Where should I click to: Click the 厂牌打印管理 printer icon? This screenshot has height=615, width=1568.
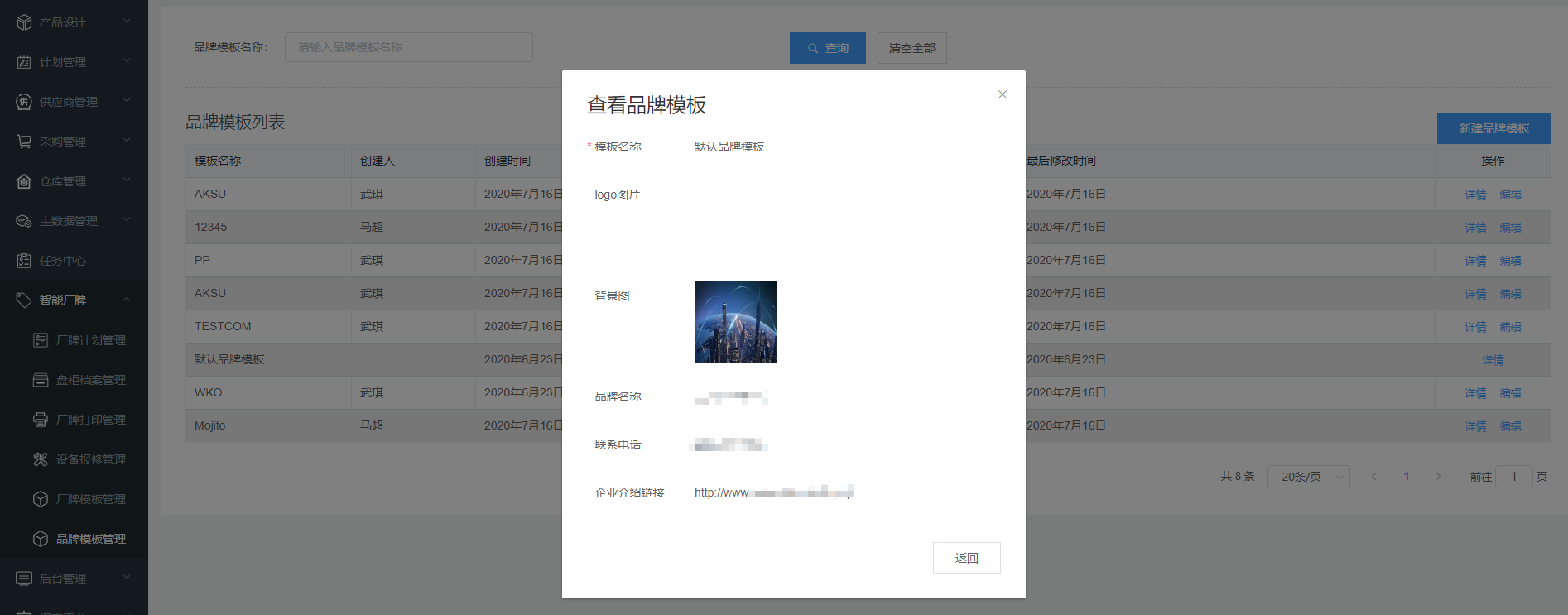(41, 420)
